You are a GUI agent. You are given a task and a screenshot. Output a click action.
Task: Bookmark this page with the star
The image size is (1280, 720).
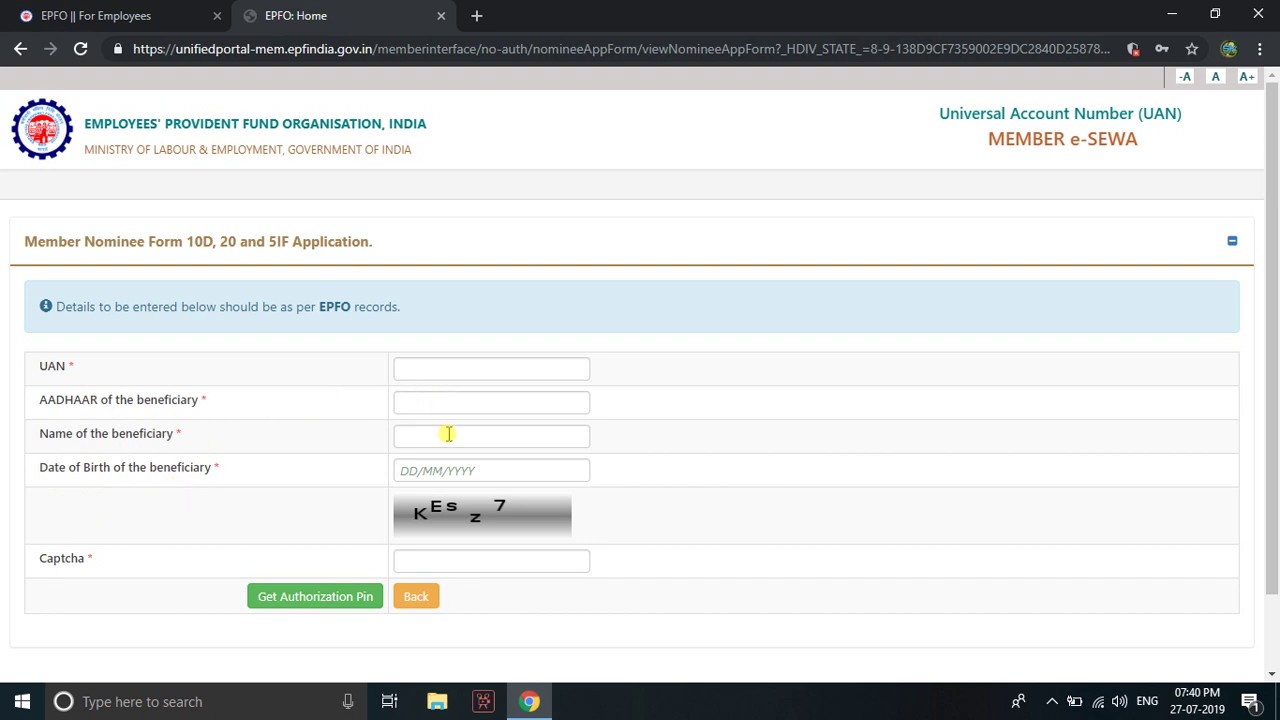tap(1192, 49)
